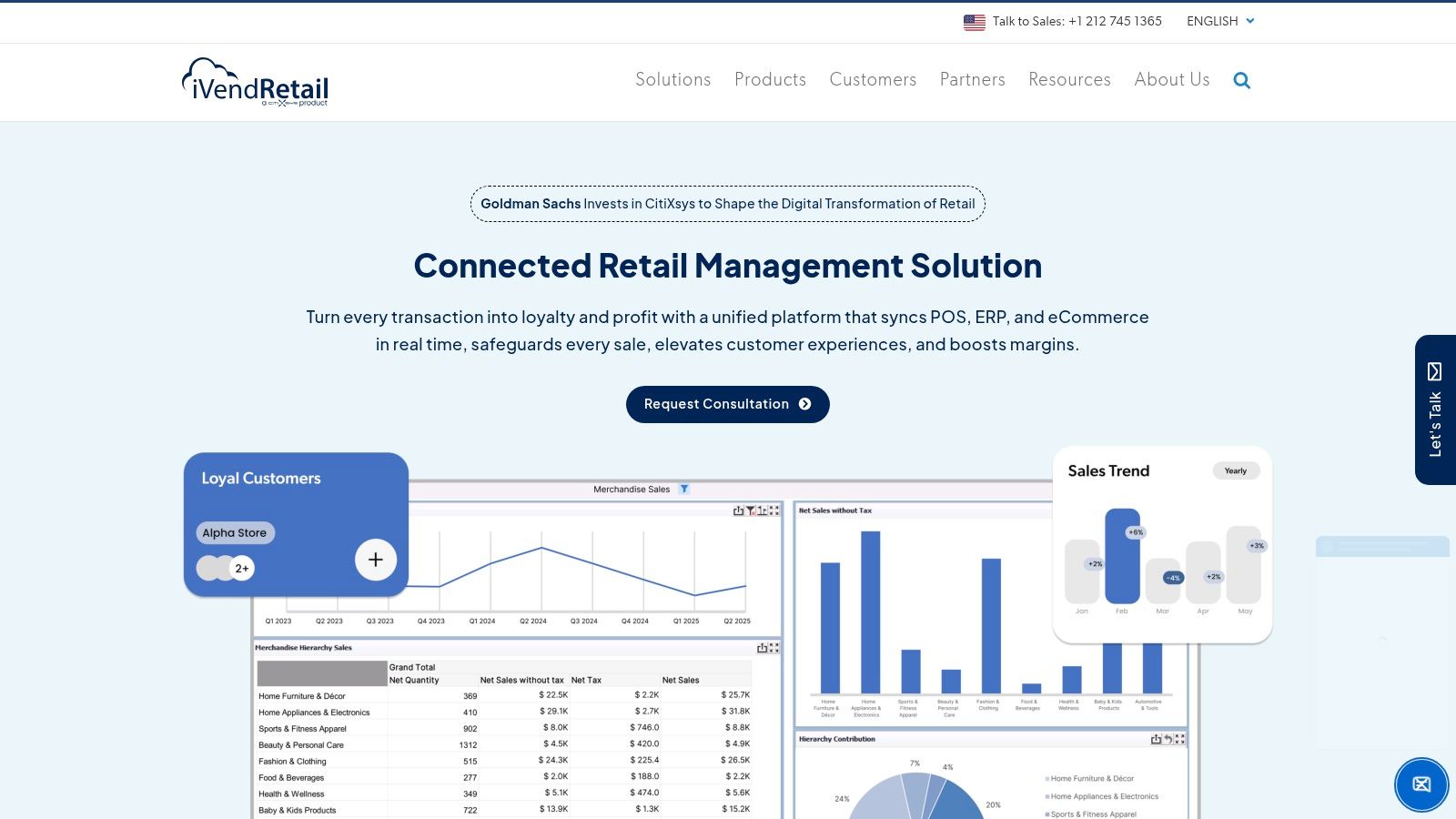1456x819 pixels.
Task: Click the Merchandise Sales filter funnel icon
Action: pos(684,490)
